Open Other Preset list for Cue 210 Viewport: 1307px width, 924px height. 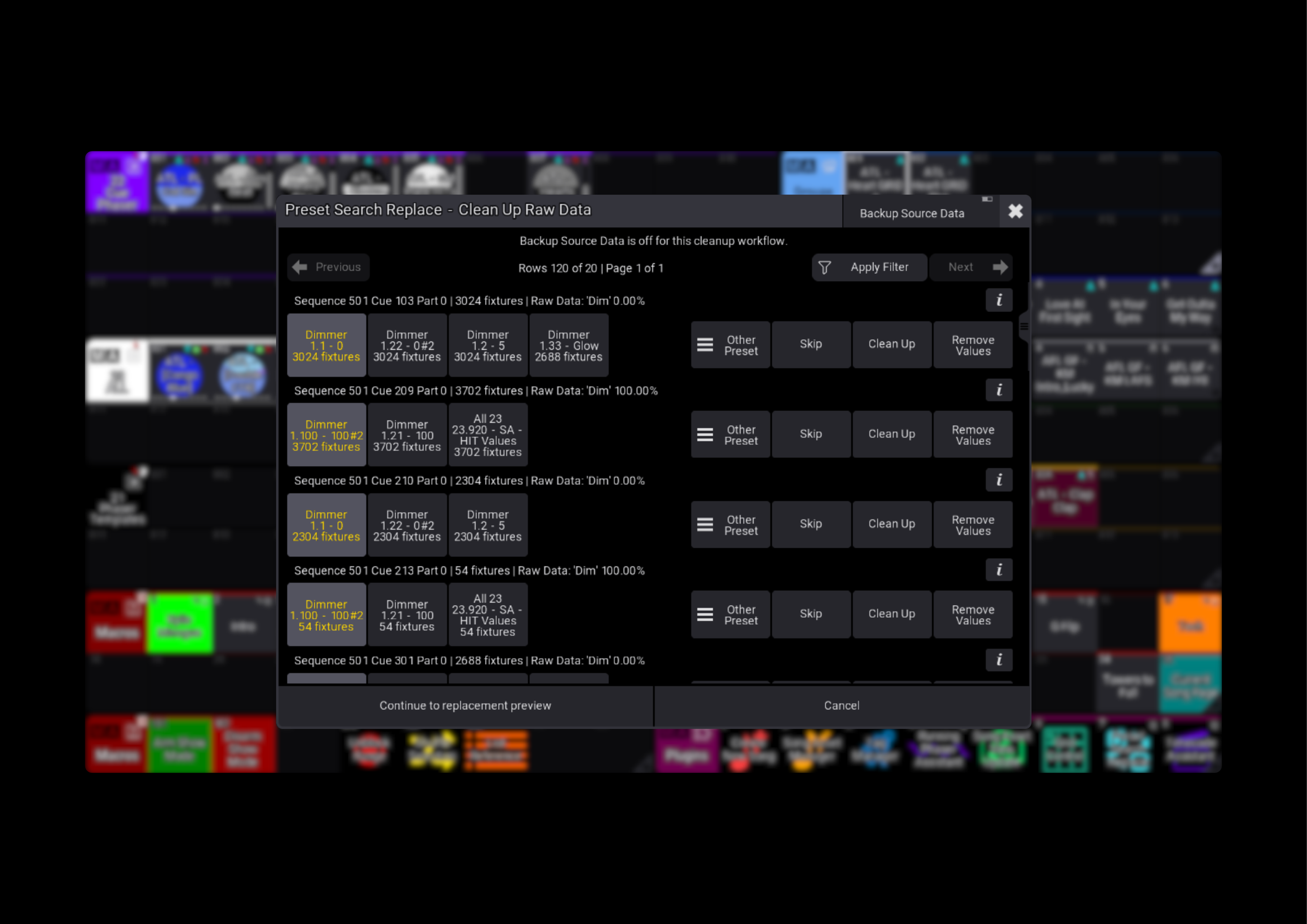click(730, 525)
